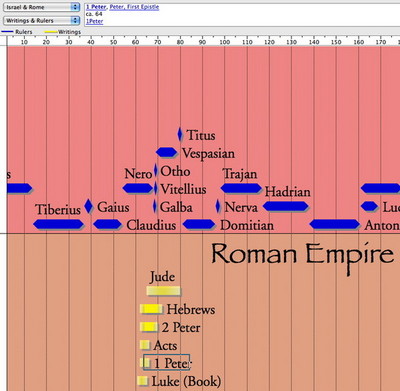Viewport: 400px width, 391px height.
Task: Select the Nero reign bar
Action: 138,188
